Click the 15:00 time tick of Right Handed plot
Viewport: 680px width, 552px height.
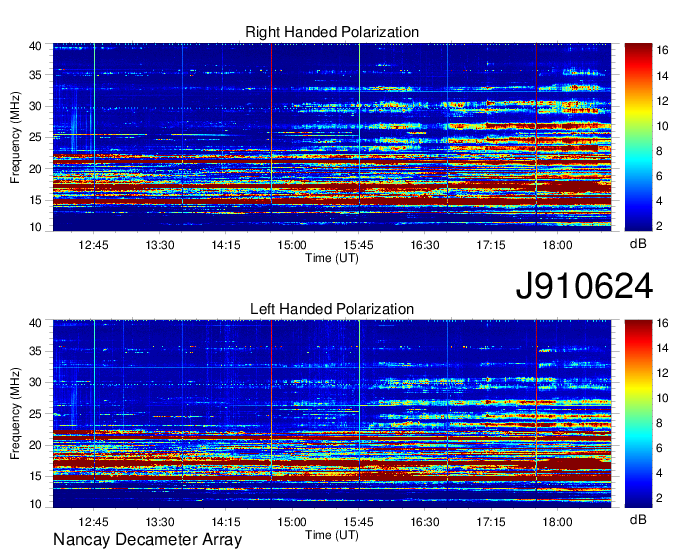coord(292,245)
